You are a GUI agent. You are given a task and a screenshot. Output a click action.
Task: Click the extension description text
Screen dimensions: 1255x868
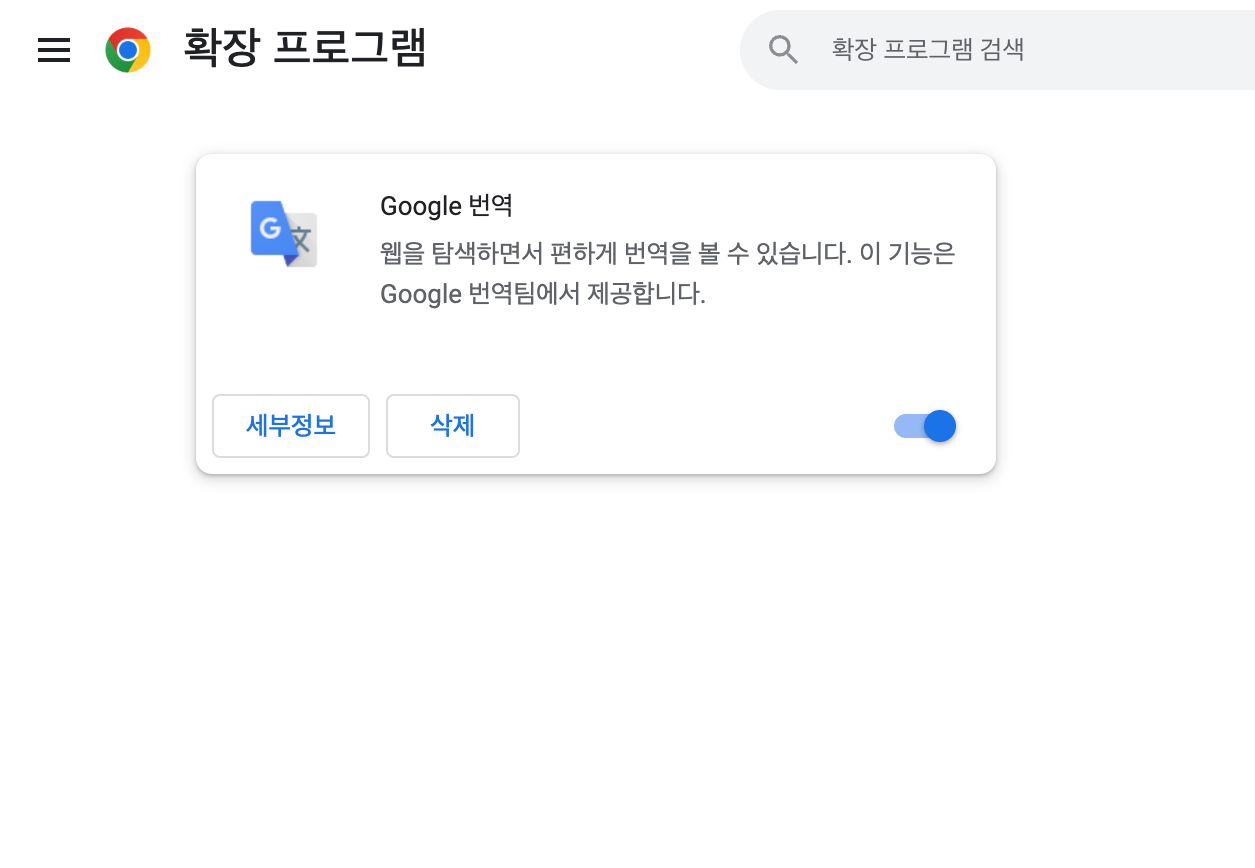pos(666,273)
